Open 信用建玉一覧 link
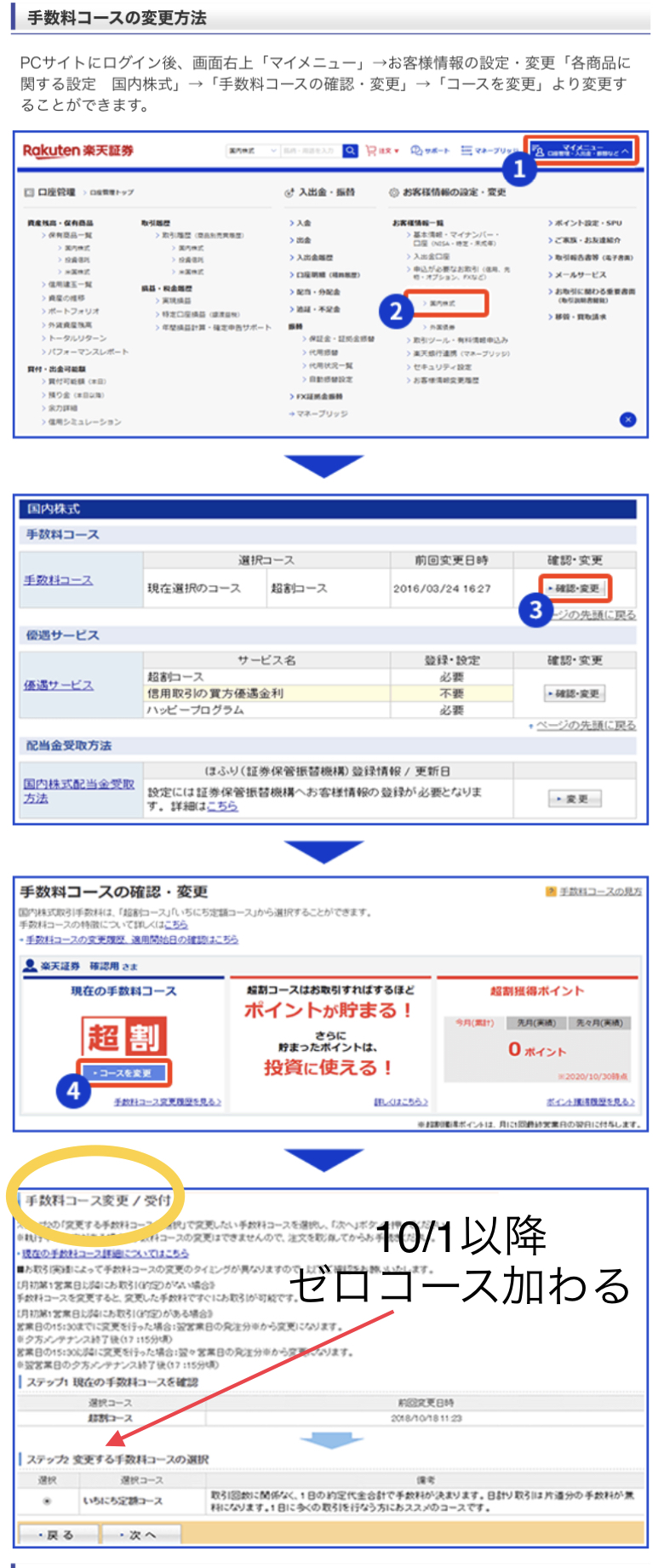Image resolution: width=664 pixels, height=1568 pixels. coord(70,284)
